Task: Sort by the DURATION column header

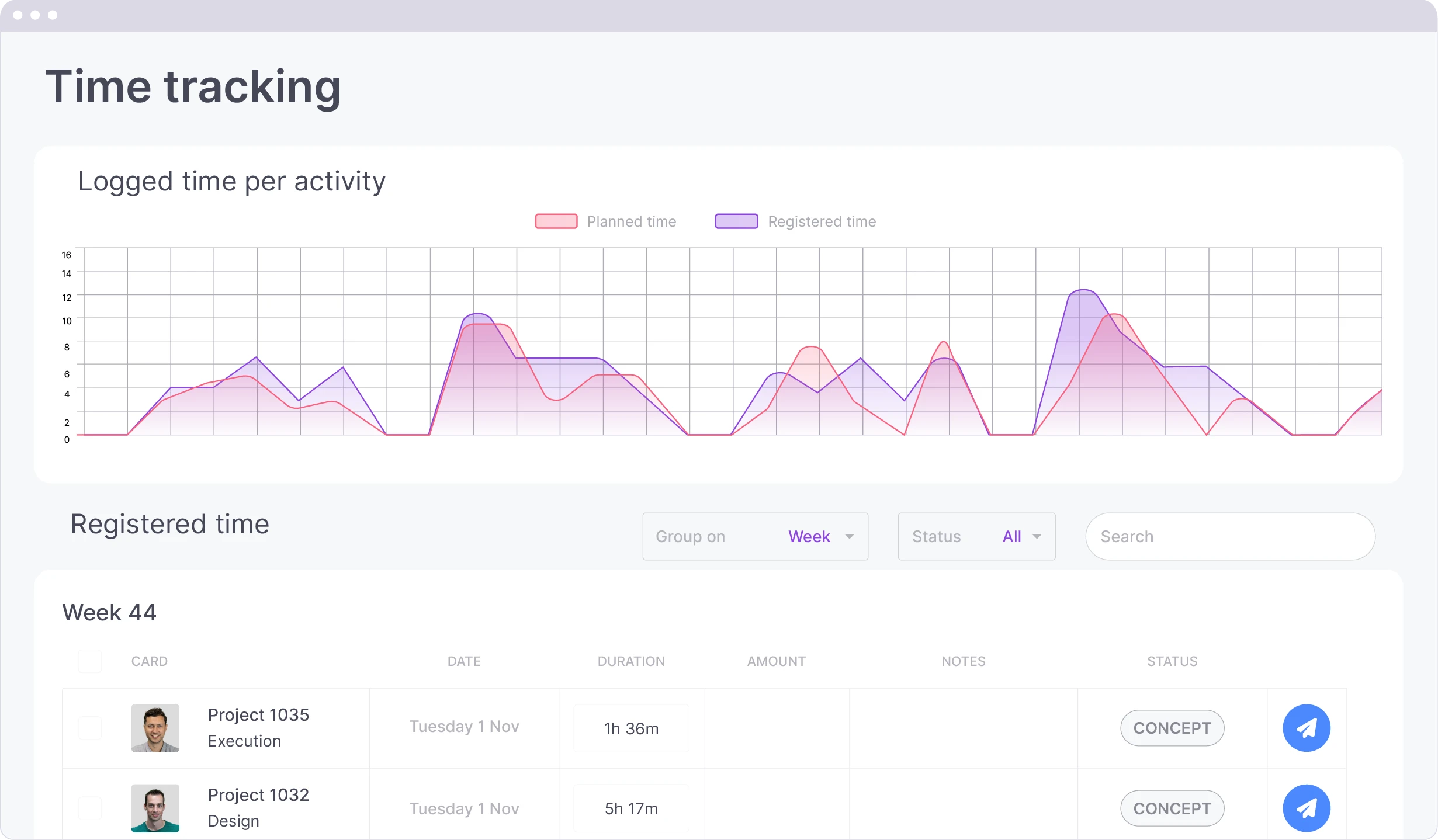Action: click(x=630, y=661)
